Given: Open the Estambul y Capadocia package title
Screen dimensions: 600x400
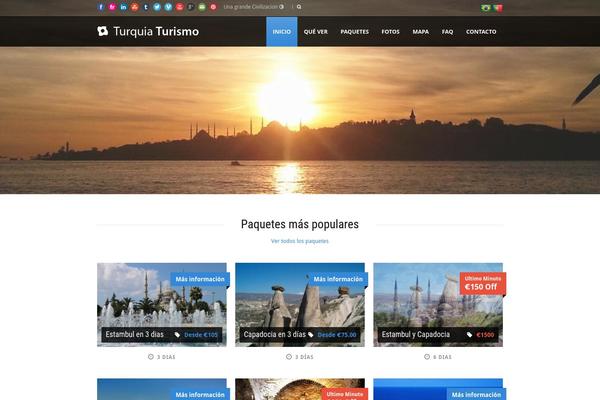Looking at the screenshot, I should pyautogui.click(x=416, y=335).
